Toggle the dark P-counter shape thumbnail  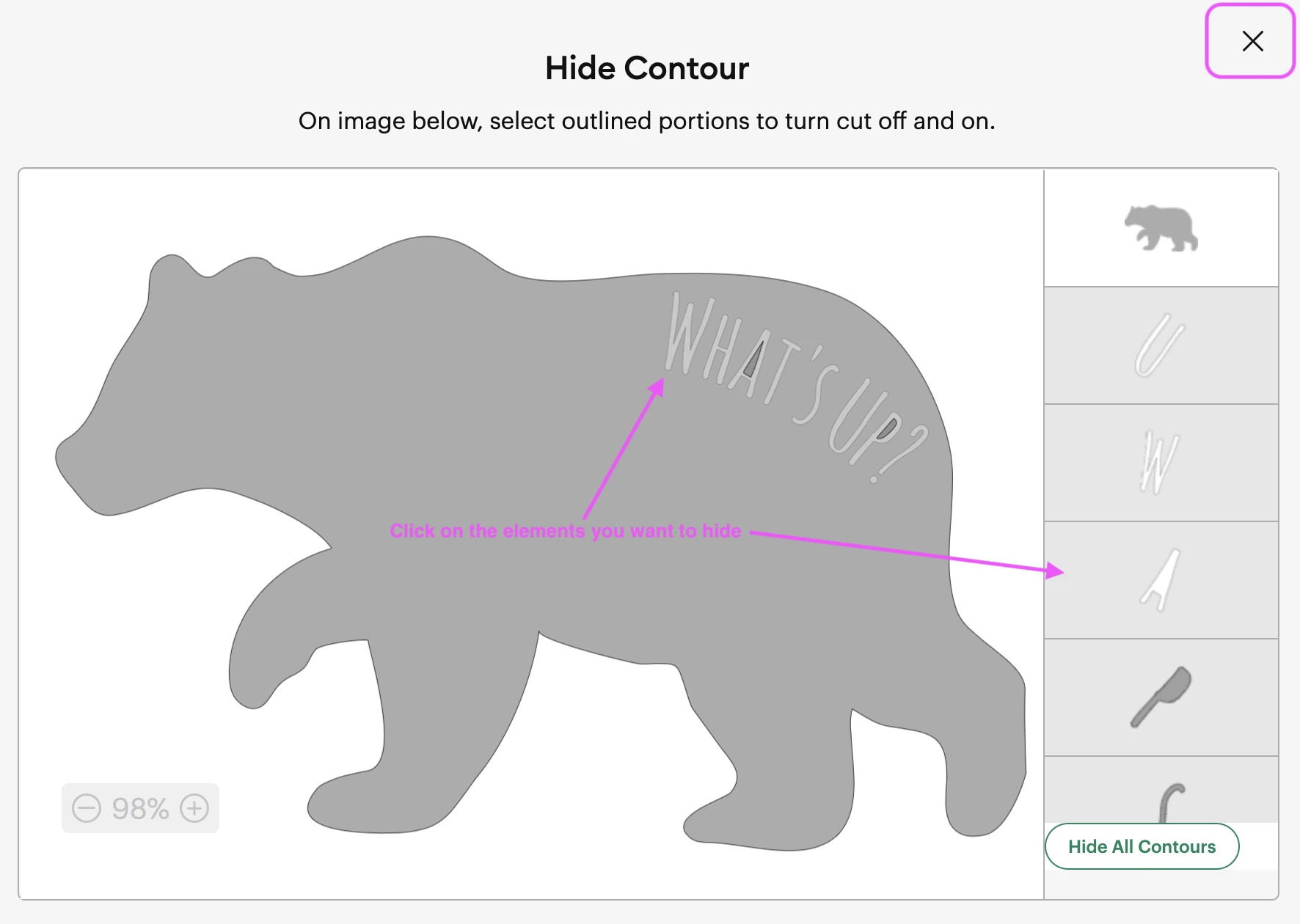pos(1161,697)
